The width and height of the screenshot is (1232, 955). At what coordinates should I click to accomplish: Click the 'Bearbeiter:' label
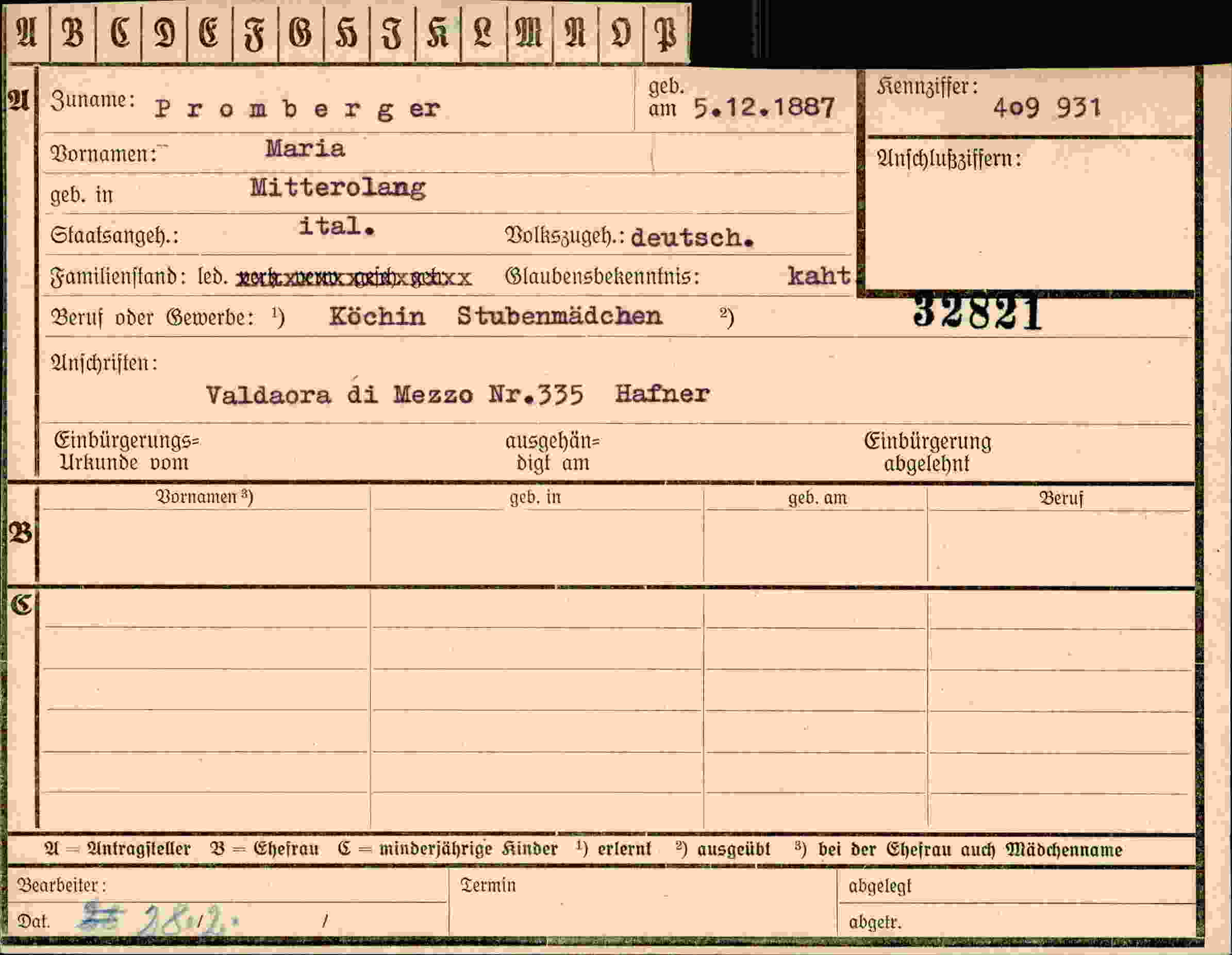61,885
